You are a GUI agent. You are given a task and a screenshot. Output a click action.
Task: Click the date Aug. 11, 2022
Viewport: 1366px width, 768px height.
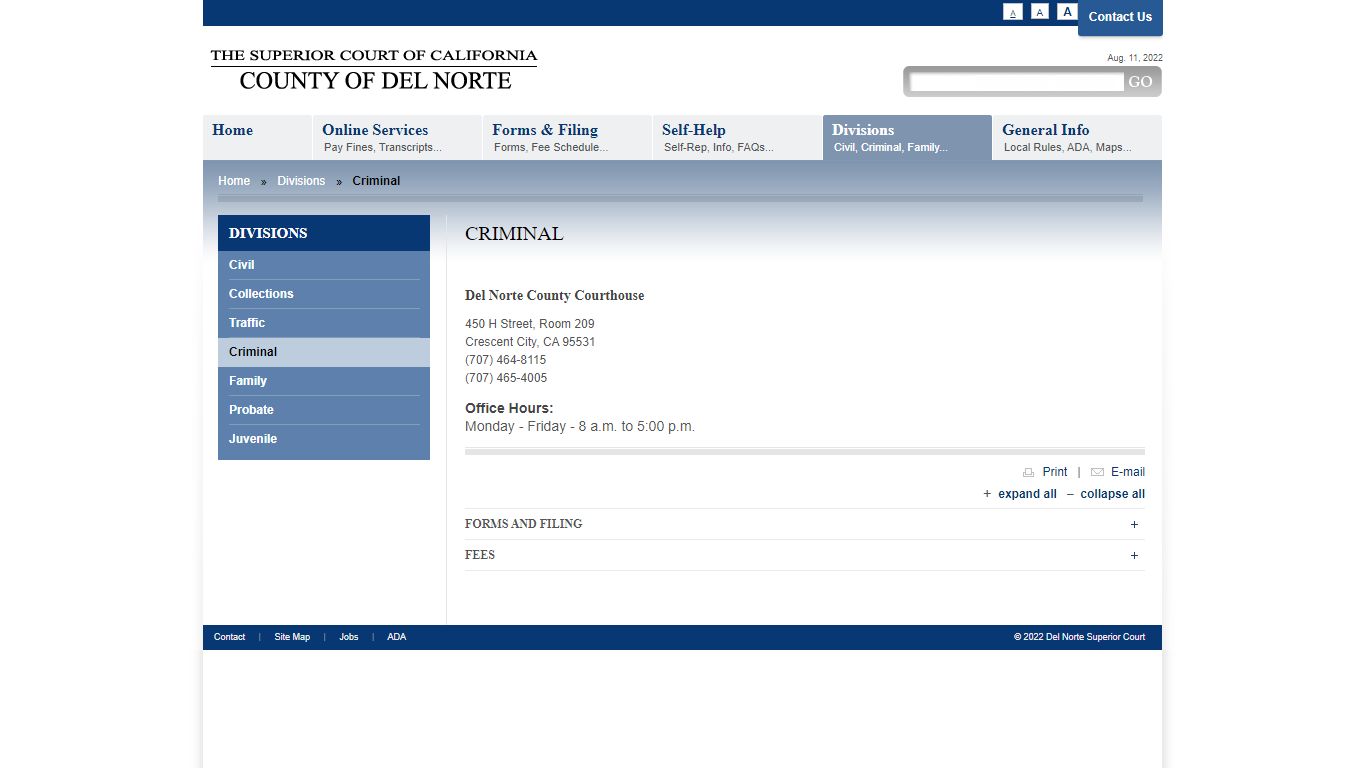click(x=1135, y=58)
